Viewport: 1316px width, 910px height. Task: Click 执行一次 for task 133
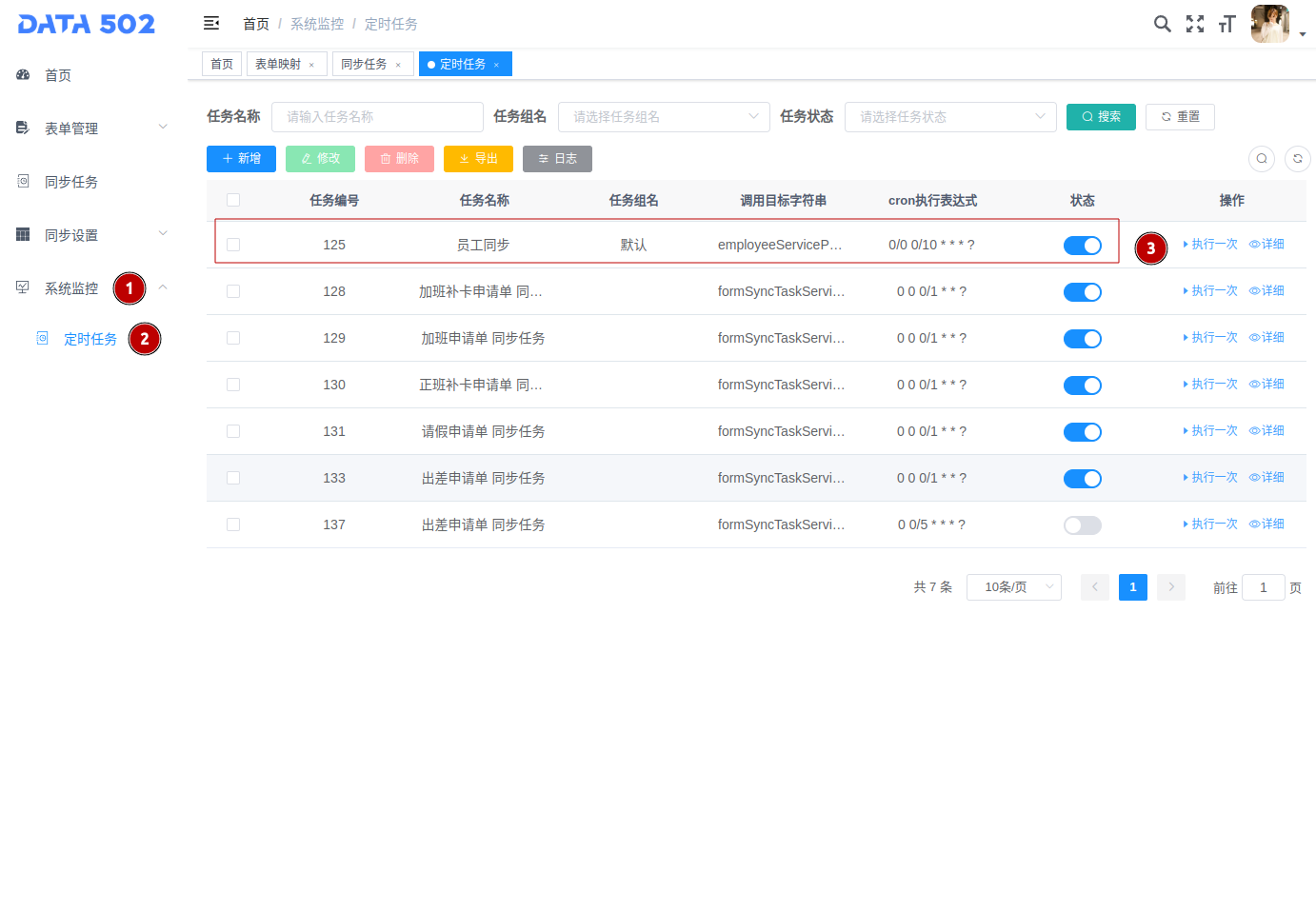pos(1210,478)
